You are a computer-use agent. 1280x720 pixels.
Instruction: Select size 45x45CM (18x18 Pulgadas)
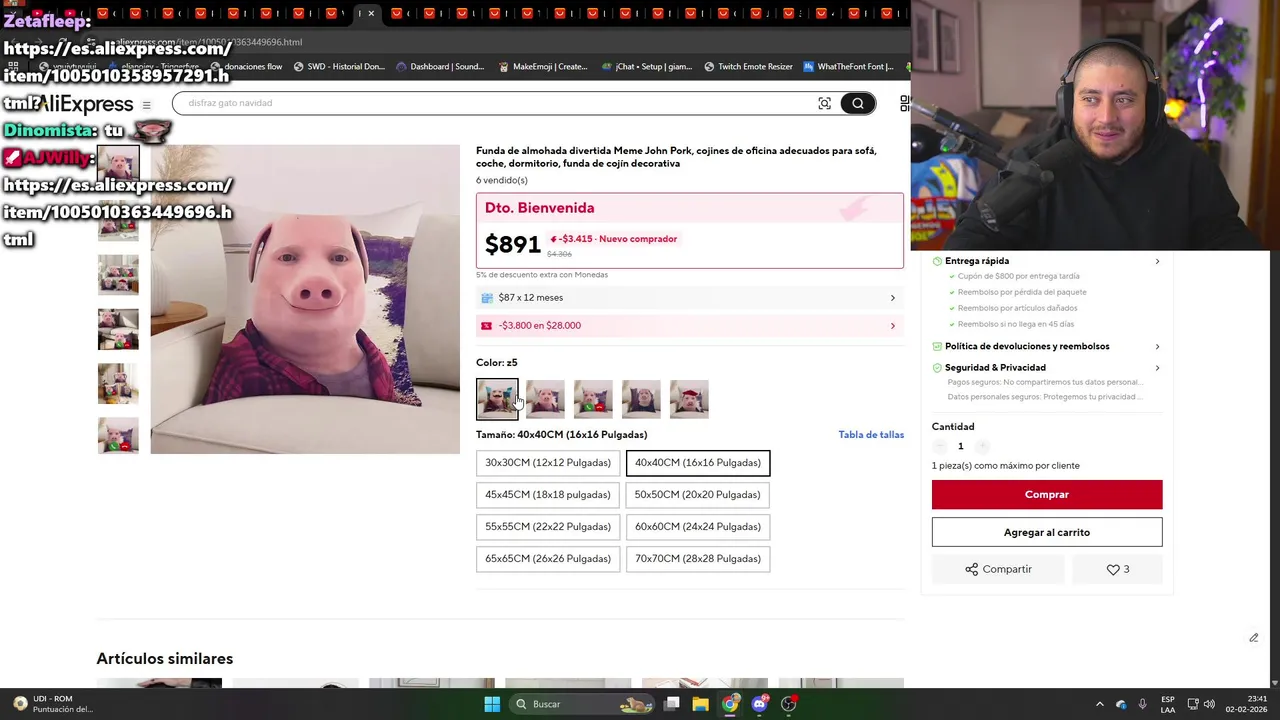(548, 495)
